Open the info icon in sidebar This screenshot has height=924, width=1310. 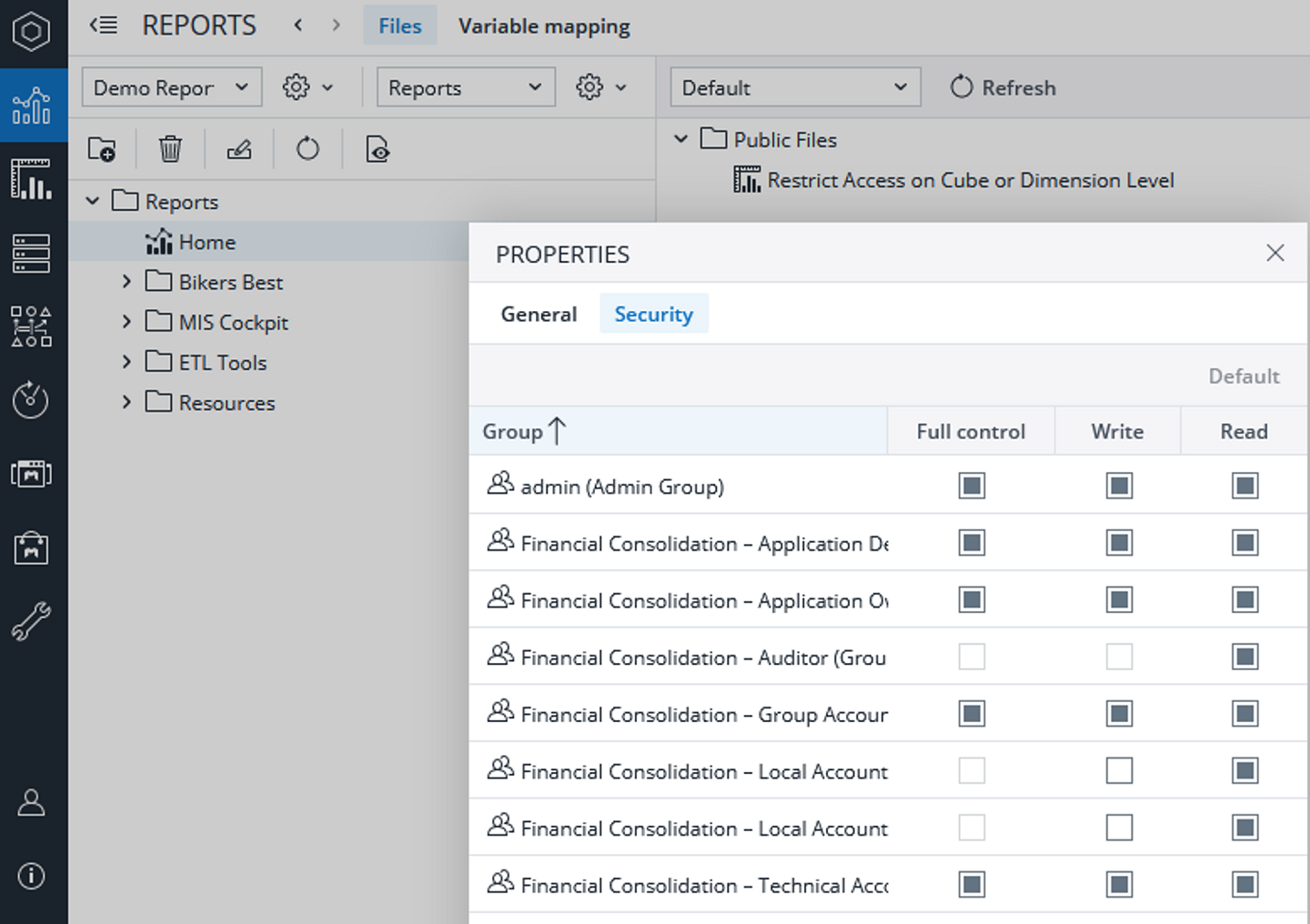[x=31, y=876]
